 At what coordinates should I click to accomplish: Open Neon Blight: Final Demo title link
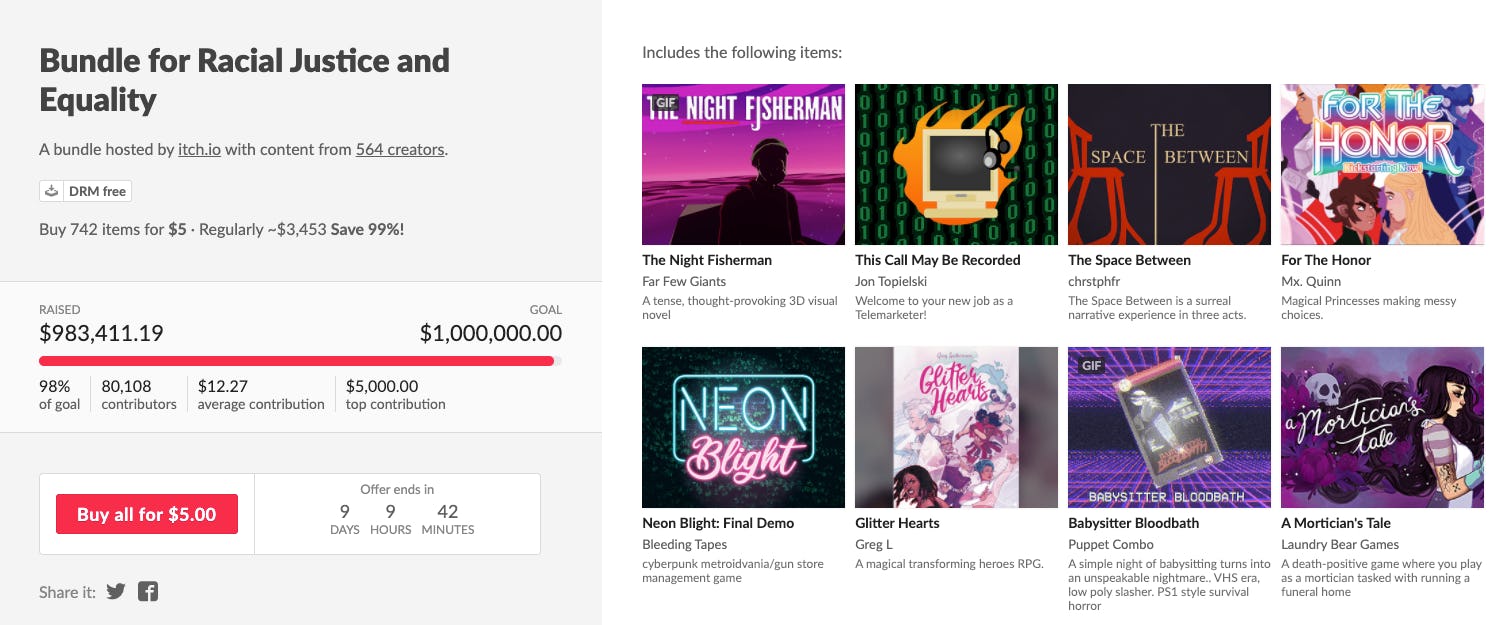pyautogui.click(x=718, y=523)
